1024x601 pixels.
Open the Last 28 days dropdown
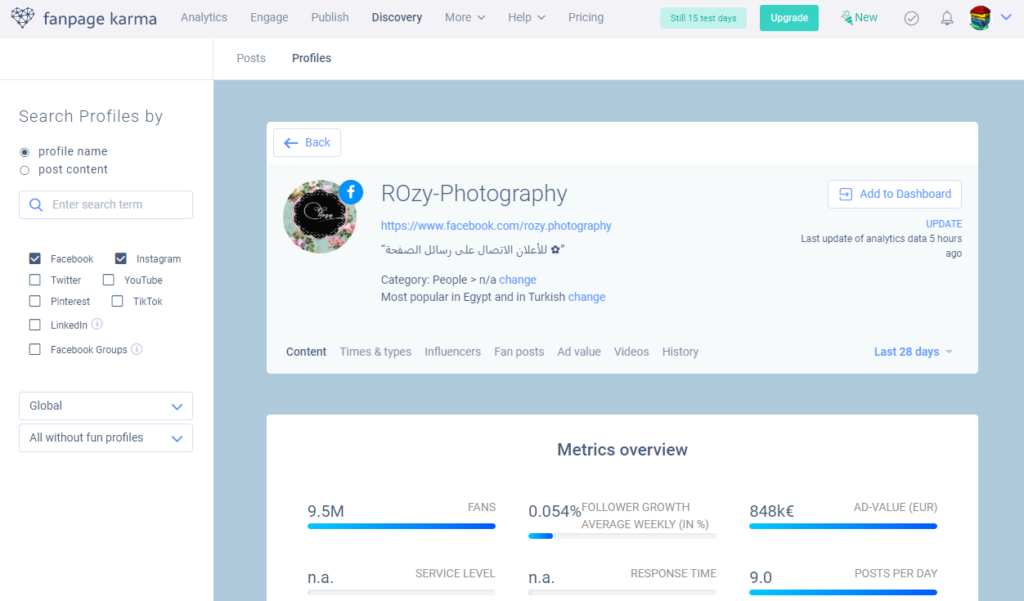tap(913, 352)
